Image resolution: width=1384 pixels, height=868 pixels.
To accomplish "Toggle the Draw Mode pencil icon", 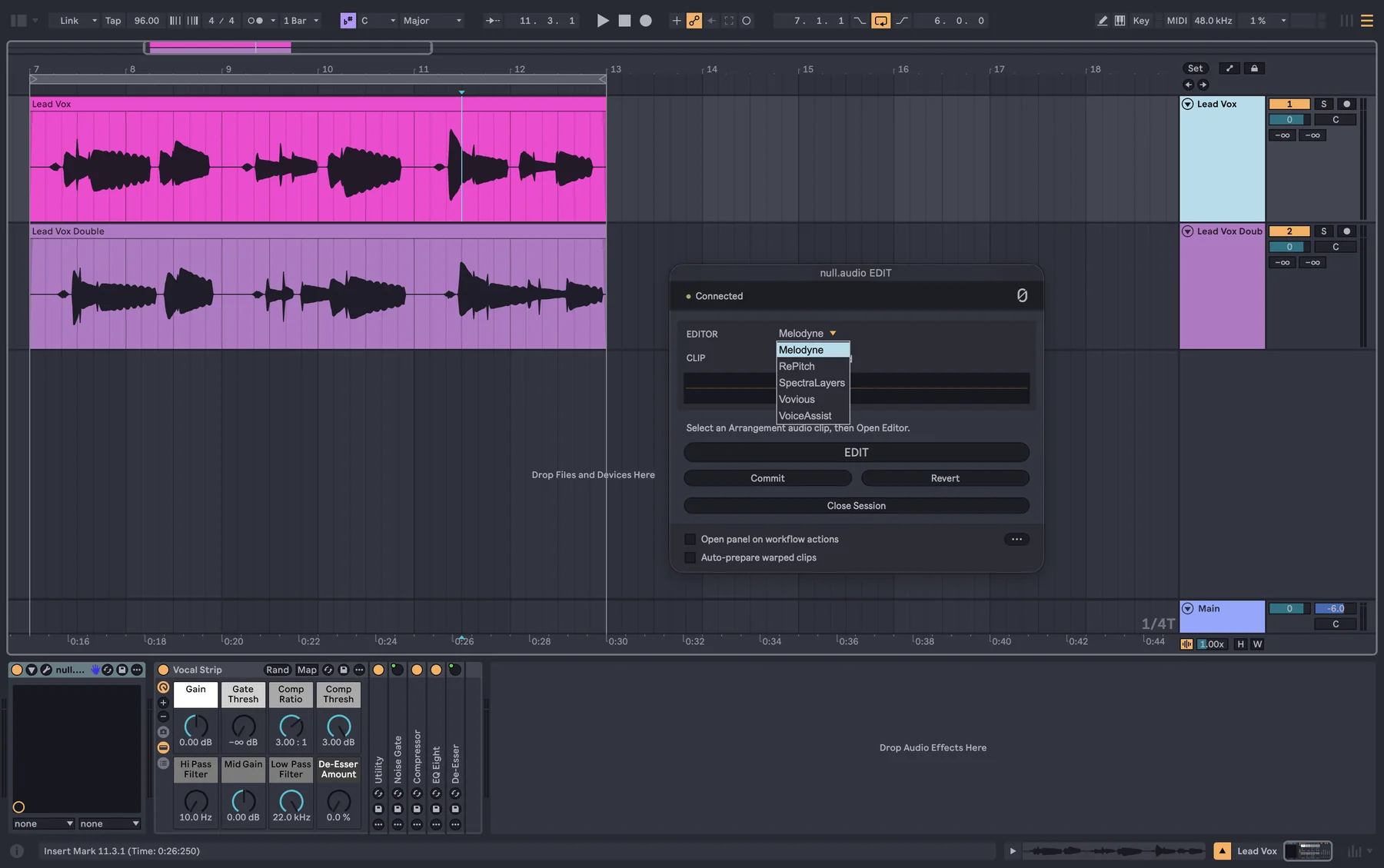I will point(1103,21).
